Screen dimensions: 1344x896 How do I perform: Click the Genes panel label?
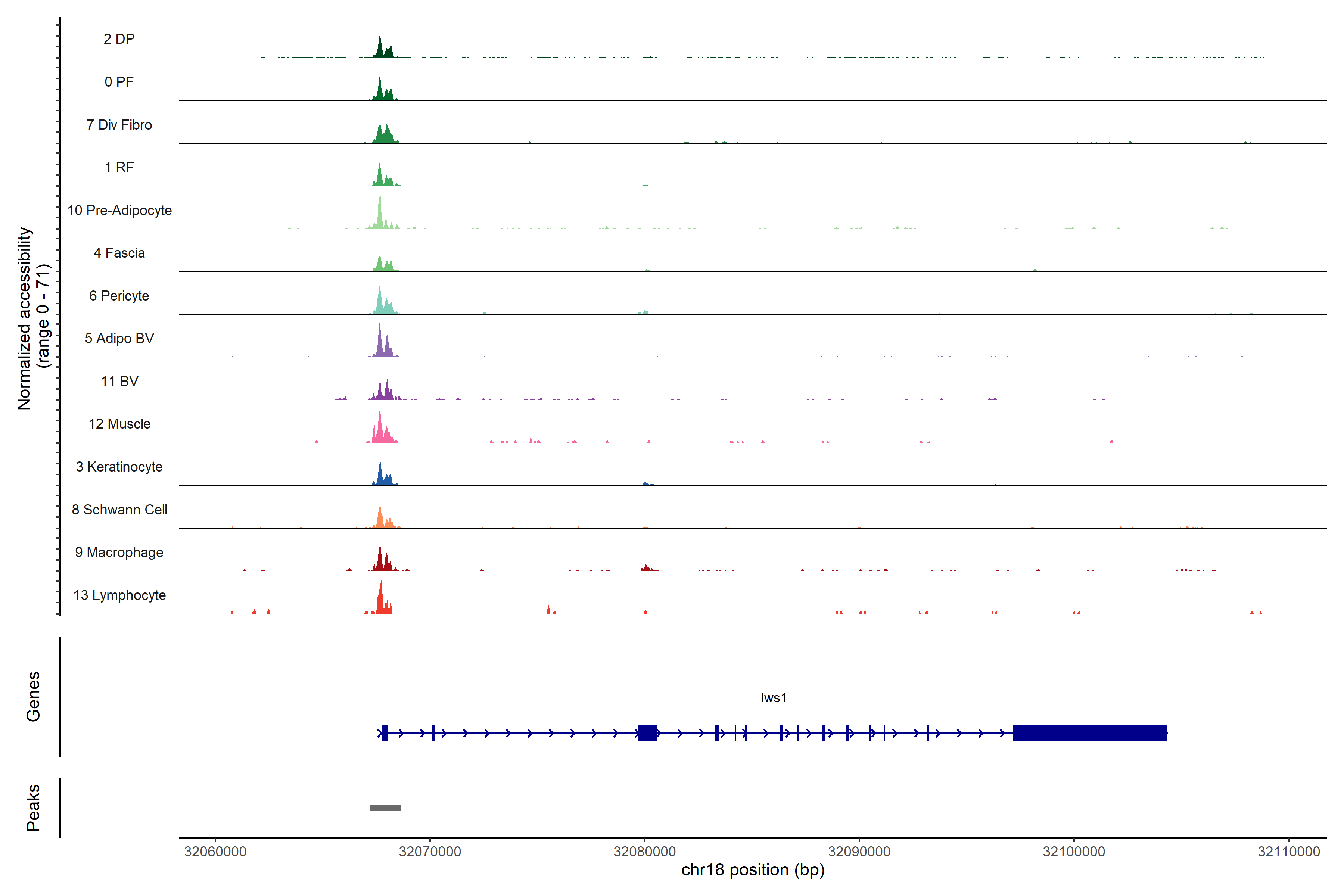point(33,697)
